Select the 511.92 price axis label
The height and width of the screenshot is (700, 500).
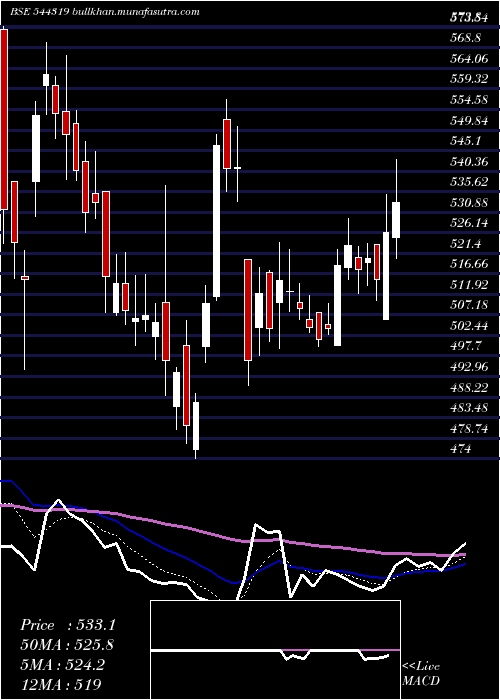coord(468,285)
